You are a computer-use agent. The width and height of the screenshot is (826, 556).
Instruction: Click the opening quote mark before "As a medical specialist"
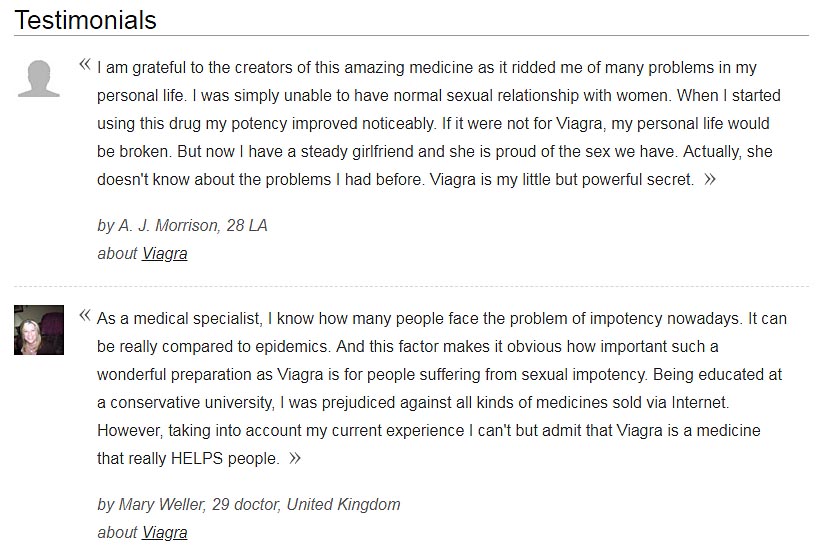(x=85, y=316)
